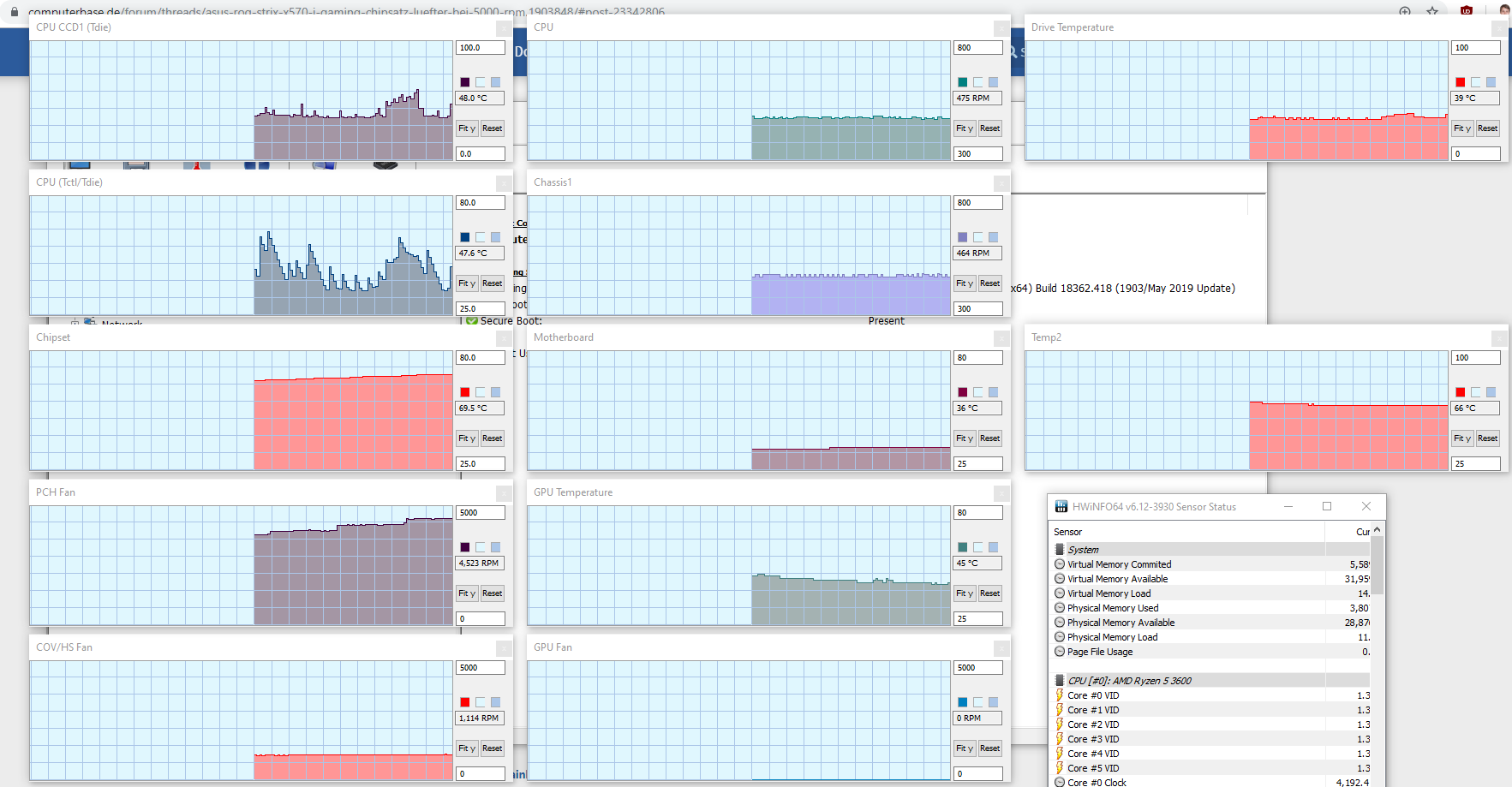Screen dimensions: 1512x787
Task: Click the chip icon beside CPU [#0]: AMD Ryzen 5 3600
Action: [1060, 681]
